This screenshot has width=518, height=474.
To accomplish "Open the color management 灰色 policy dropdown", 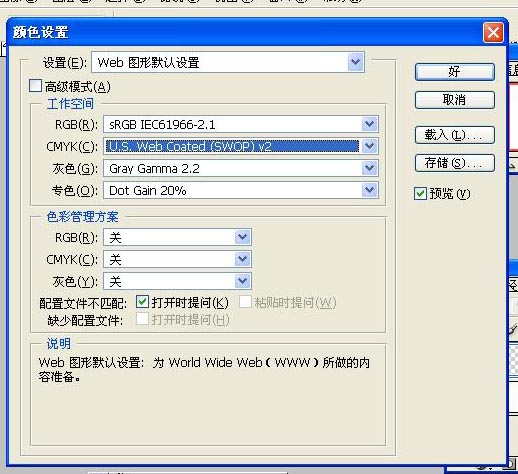I will pos(242,281).
